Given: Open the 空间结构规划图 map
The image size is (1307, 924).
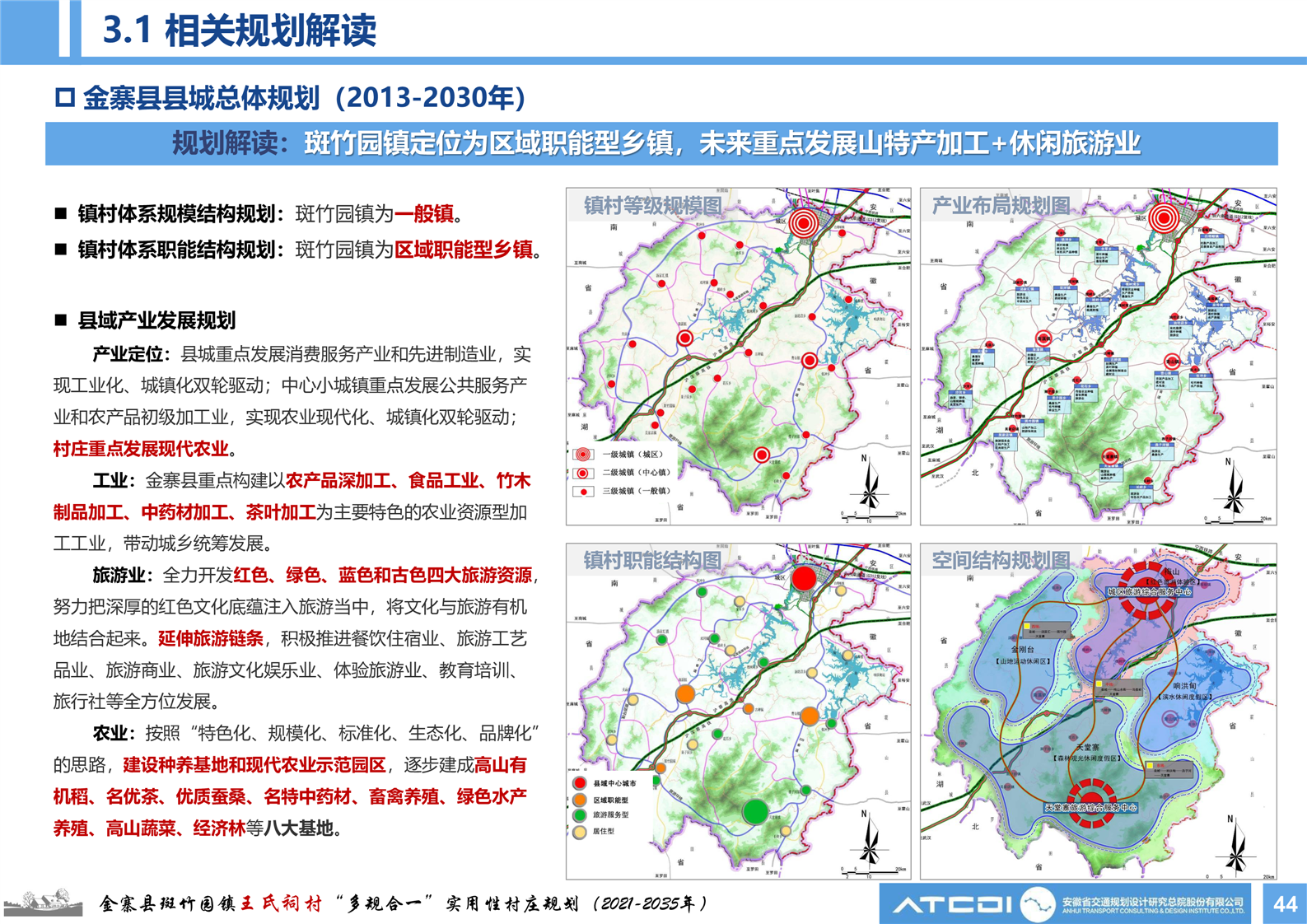Looking at the screenshot, I should pos(1098,711).
